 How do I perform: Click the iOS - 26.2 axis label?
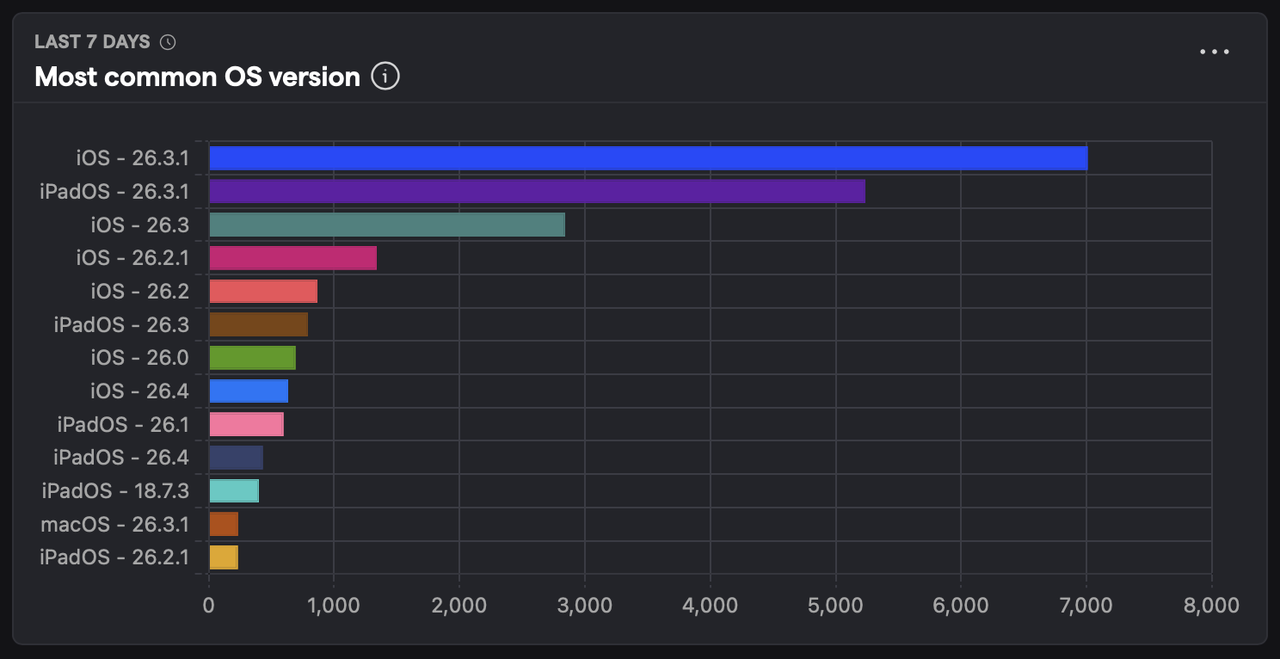pyautogui.click(x=139, y=291)
